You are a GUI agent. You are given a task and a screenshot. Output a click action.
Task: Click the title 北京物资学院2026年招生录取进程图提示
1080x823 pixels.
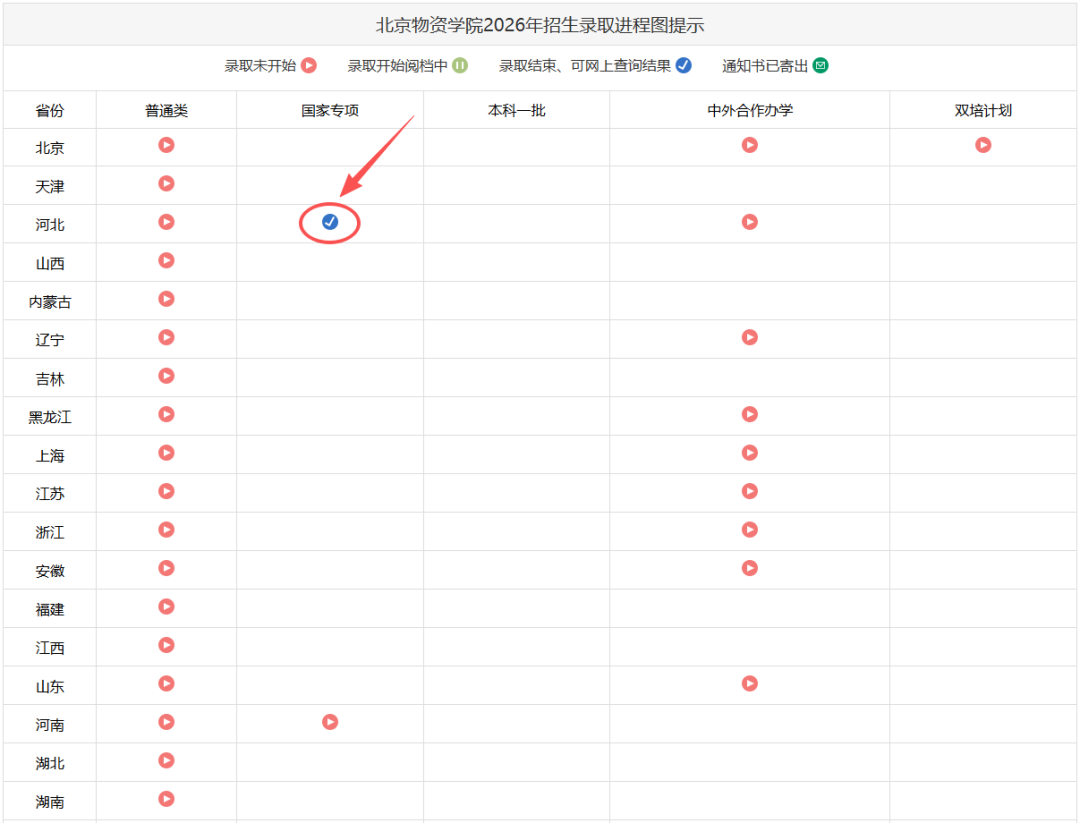539,25
